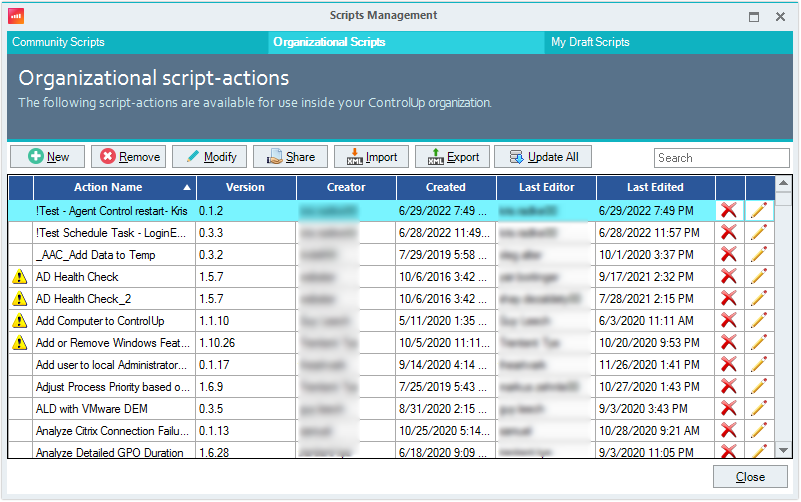
Task: Remove 'Add or Remove Windows Feat...' via red X
Action: pyautogui.click(x=729, y=342)
